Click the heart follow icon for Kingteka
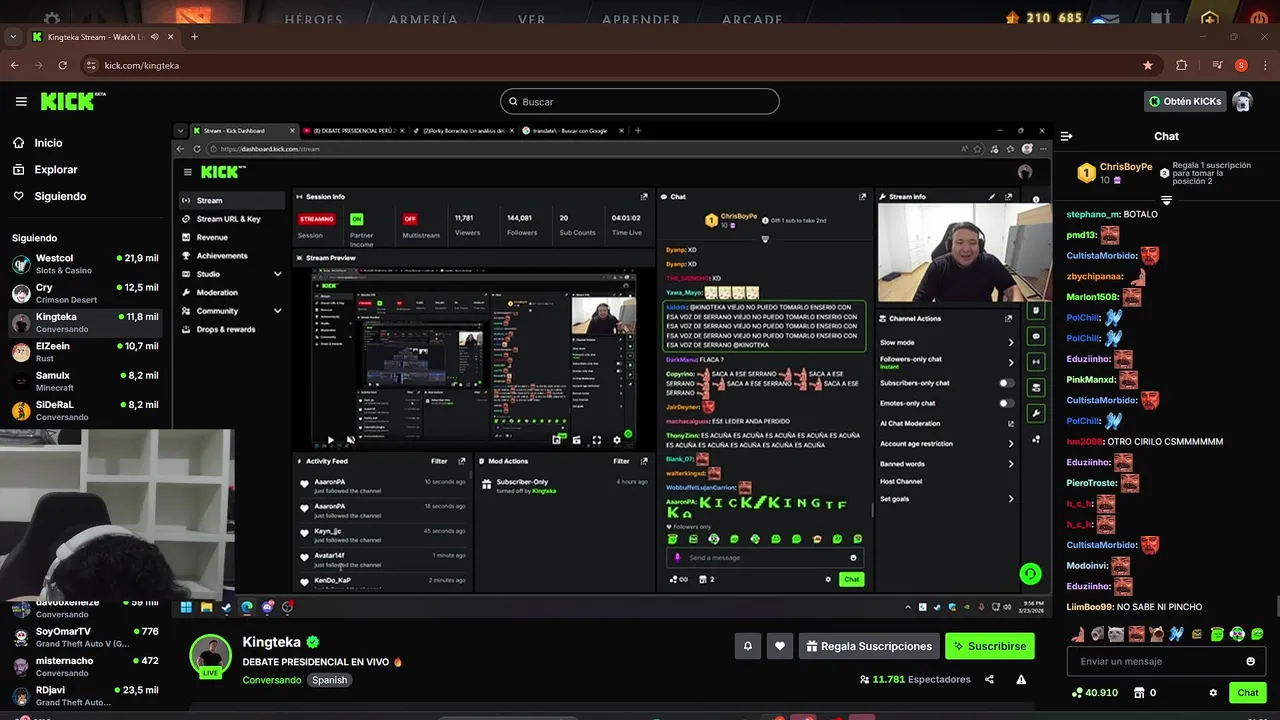The image size is (1280, 720). point(780,646)
